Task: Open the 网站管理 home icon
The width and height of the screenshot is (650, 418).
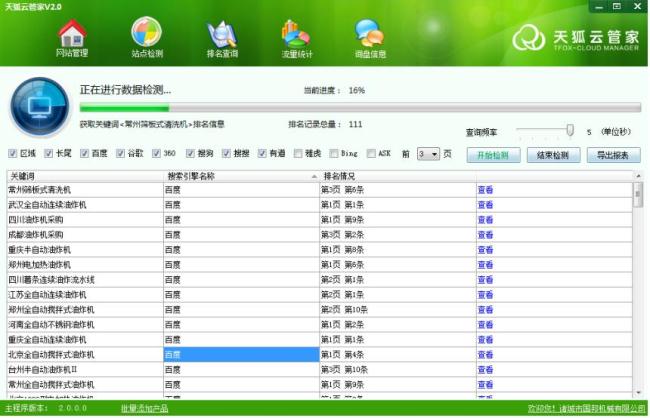Action: (x=72, y=38)
